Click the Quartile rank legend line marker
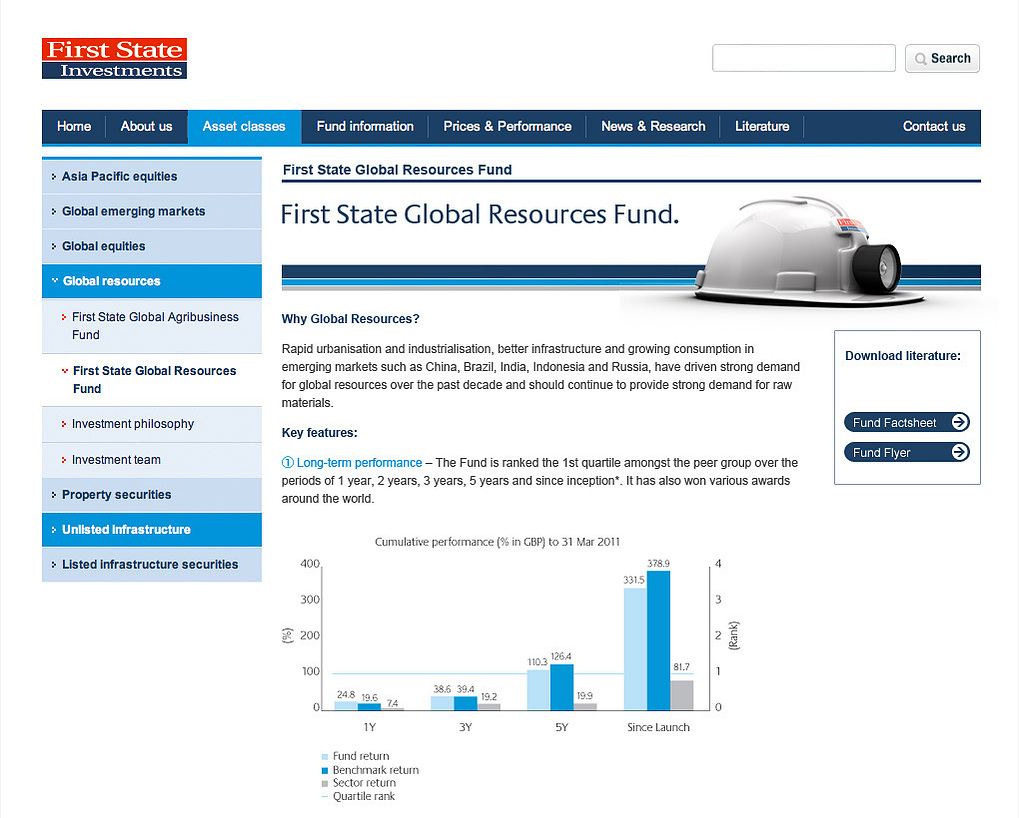This screenshot has height=818, width=1019. pyautogui.click(x=325, y=797)
